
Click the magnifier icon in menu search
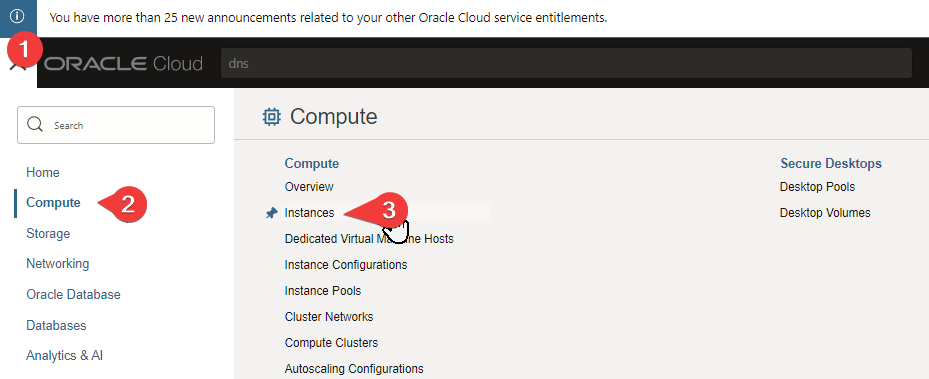point(35,125)
